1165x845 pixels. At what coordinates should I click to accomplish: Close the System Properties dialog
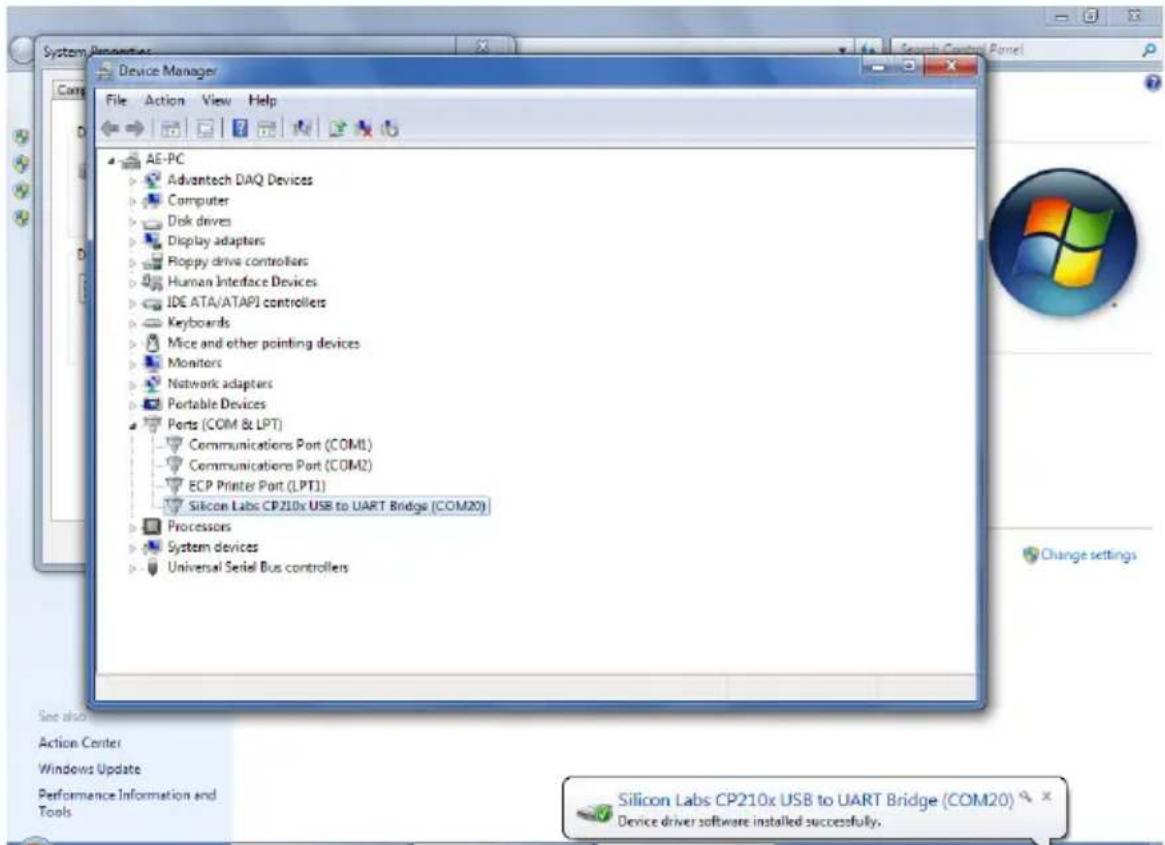[483, 47]
